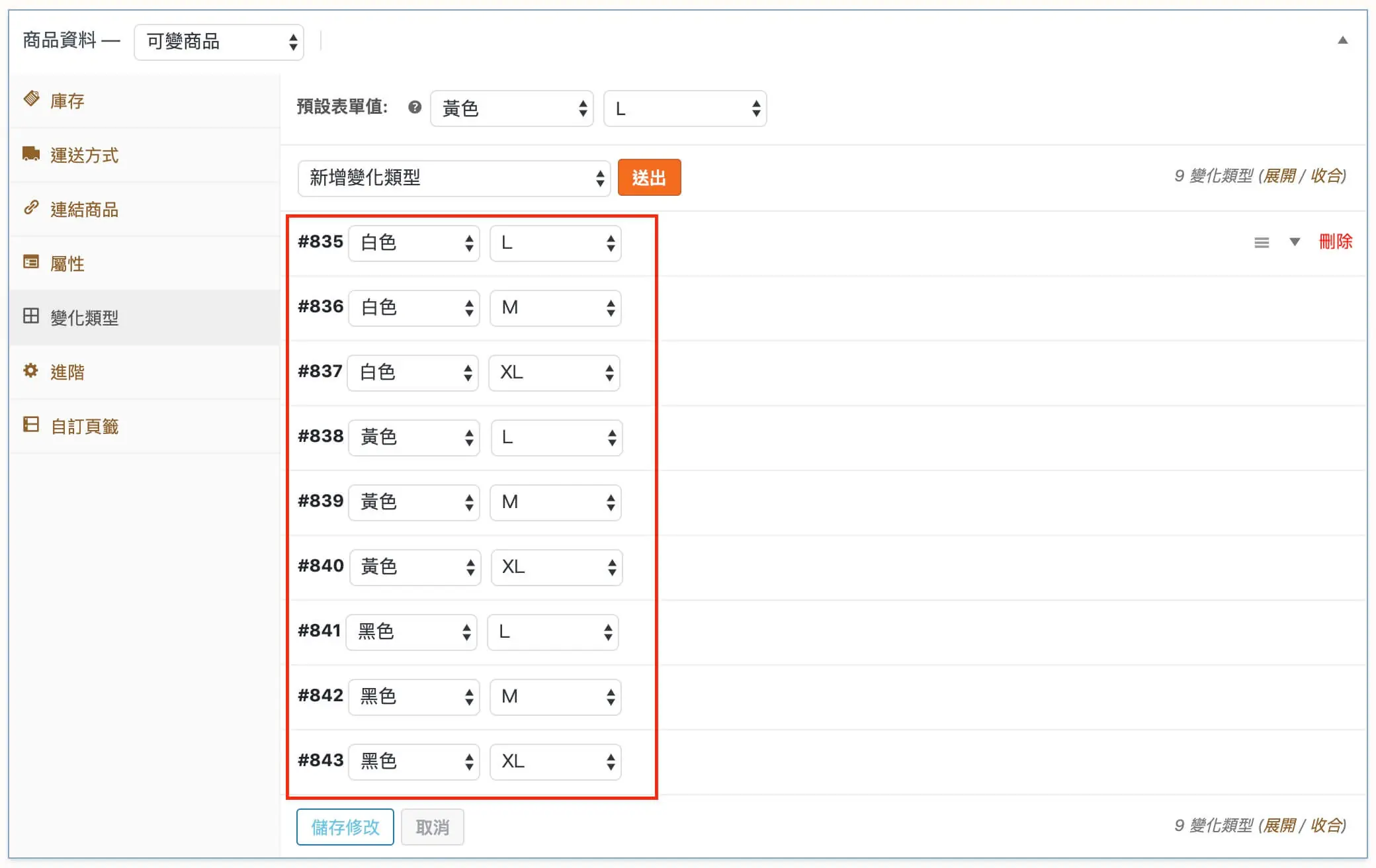Click the drag handle icon on variation #835

tap(1262, 243)
